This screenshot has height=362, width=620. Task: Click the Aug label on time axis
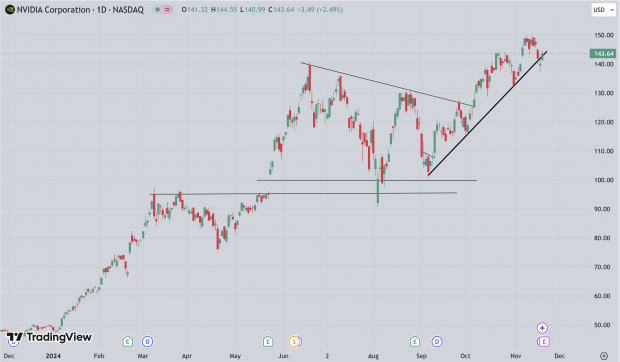373,356
